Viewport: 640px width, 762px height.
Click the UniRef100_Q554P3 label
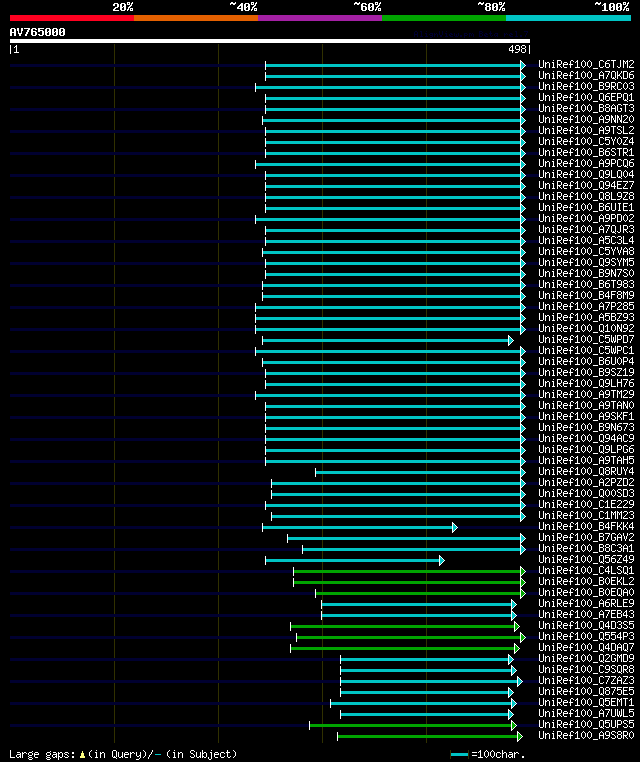point(586,636)
